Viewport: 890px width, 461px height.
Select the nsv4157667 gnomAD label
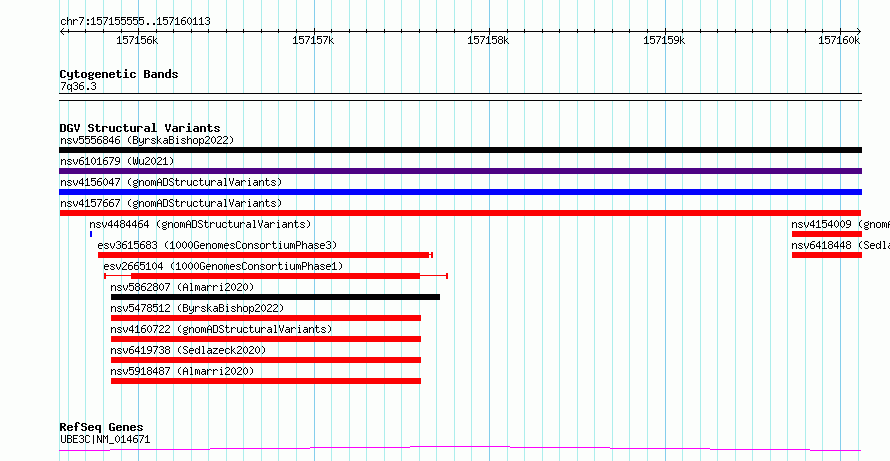coord(171,203)
